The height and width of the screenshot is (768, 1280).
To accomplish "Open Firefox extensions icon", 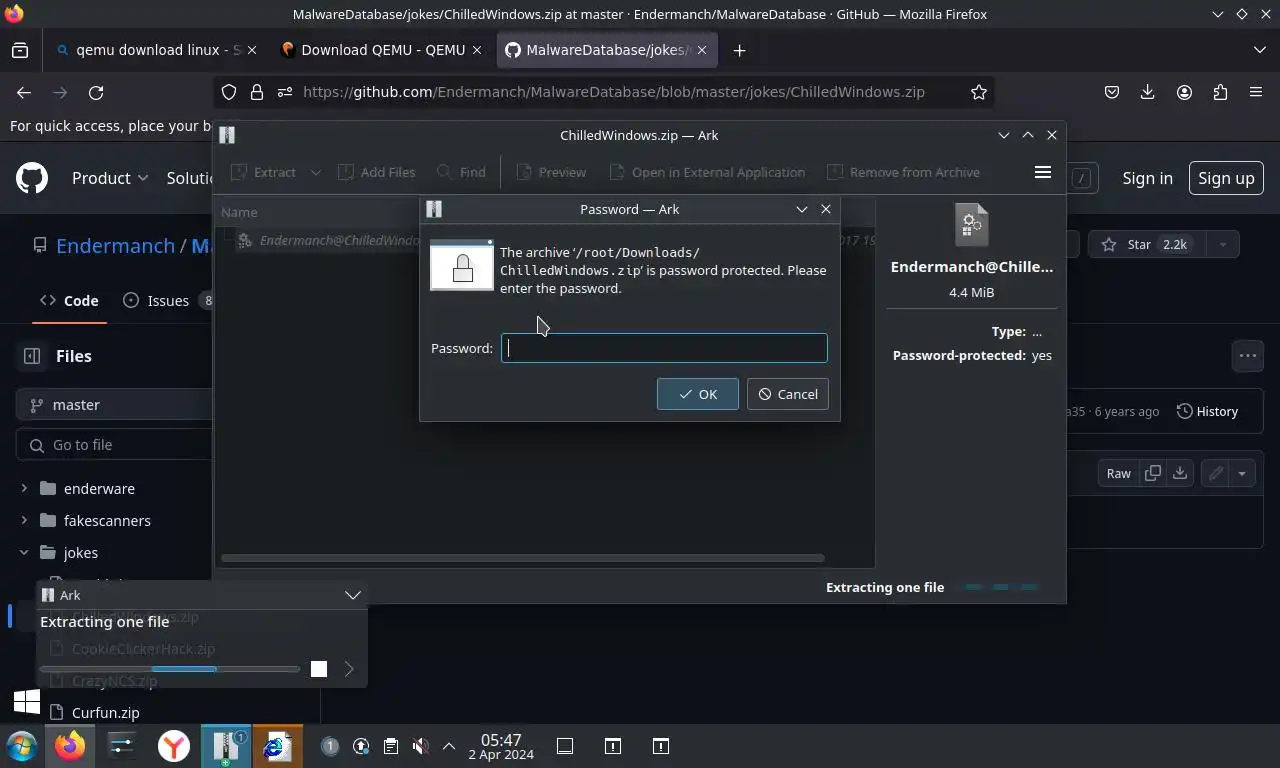I will 1220,92.
